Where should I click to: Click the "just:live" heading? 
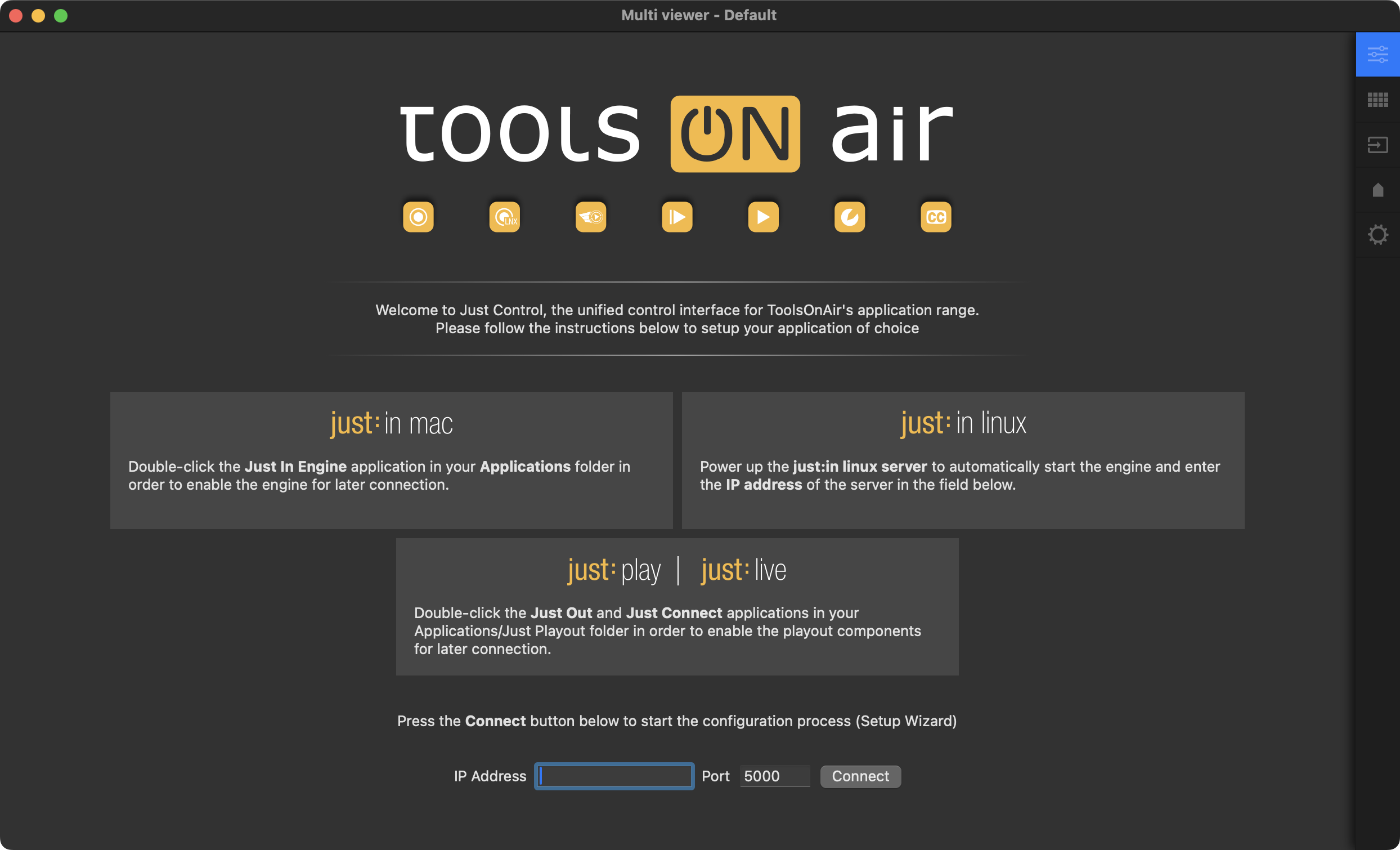coord(744,570)
